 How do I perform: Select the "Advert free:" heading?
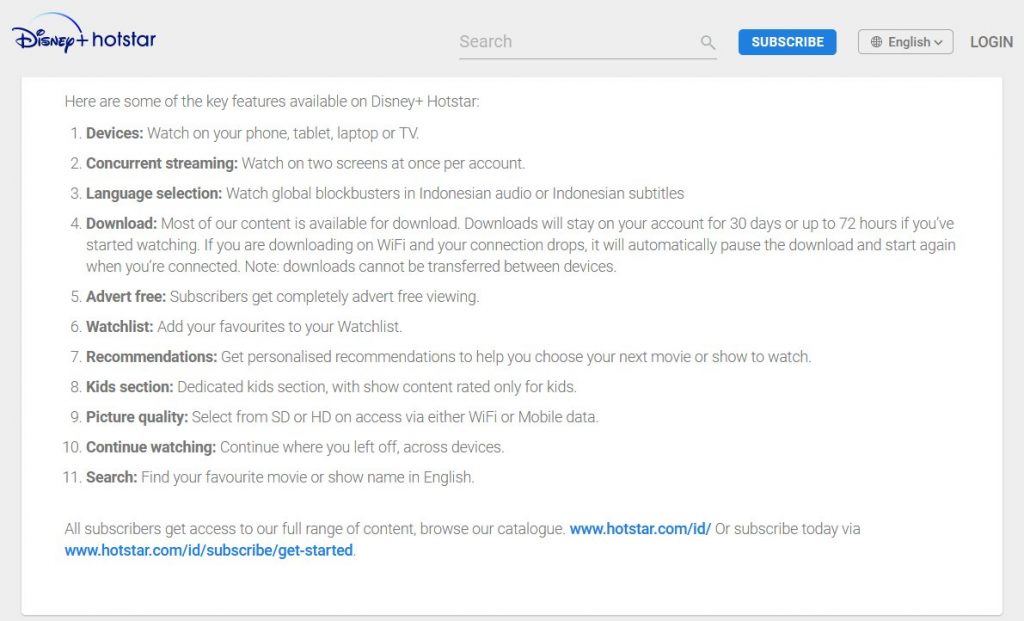coord(126,296)
